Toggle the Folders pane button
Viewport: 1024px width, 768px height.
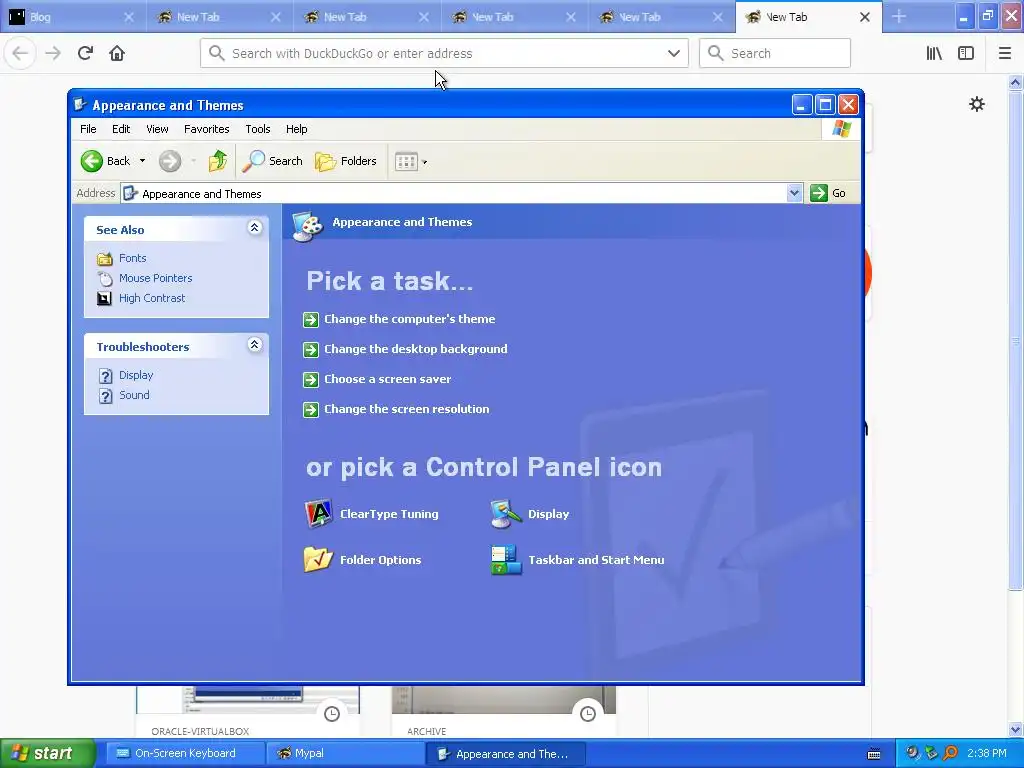(x=346, y=161)
